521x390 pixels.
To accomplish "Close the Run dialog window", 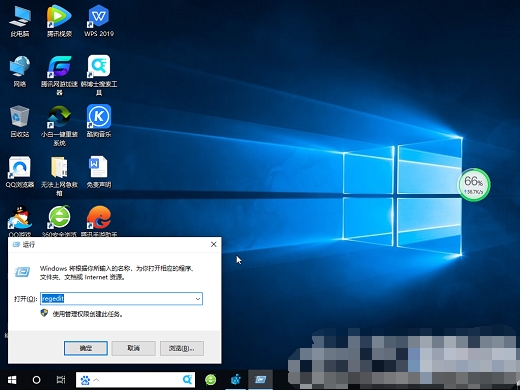I will coord(214,244).
